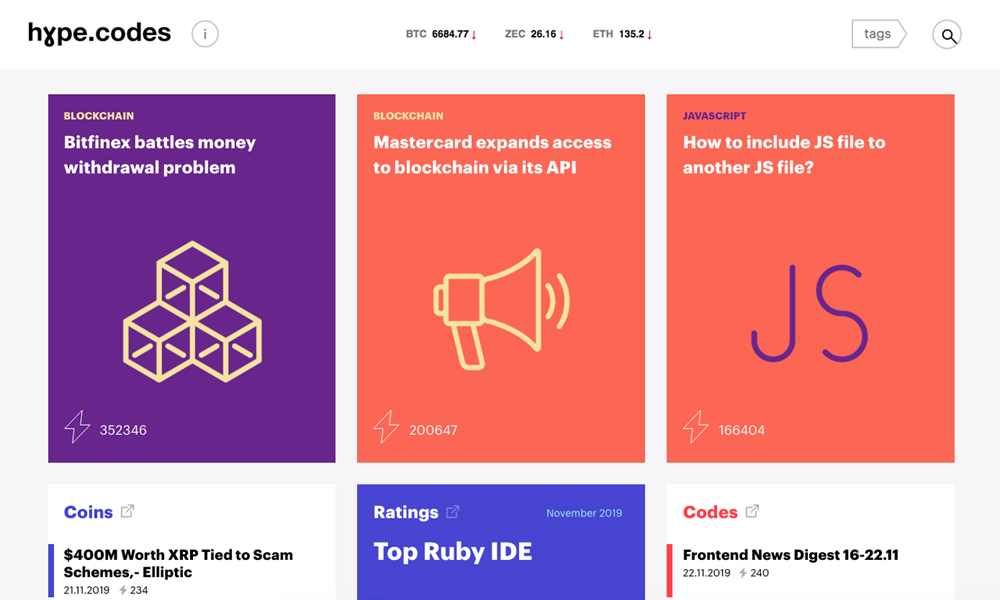1000x600 pixels.
Task: Open "Mastercard expands access to blockchain" article
Action: tap(492, 155)
